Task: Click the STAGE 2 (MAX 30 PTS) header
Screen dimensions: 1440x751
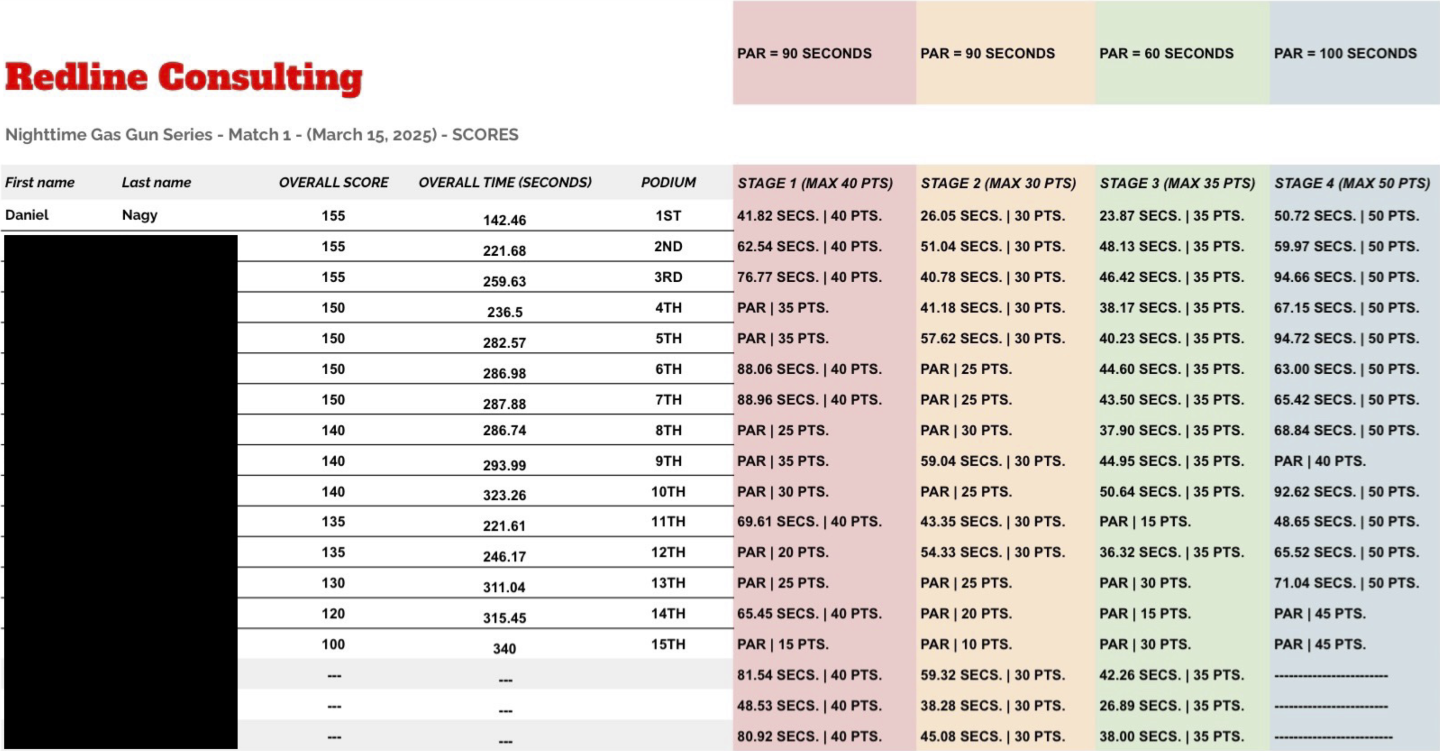Action: click(998, 184)
